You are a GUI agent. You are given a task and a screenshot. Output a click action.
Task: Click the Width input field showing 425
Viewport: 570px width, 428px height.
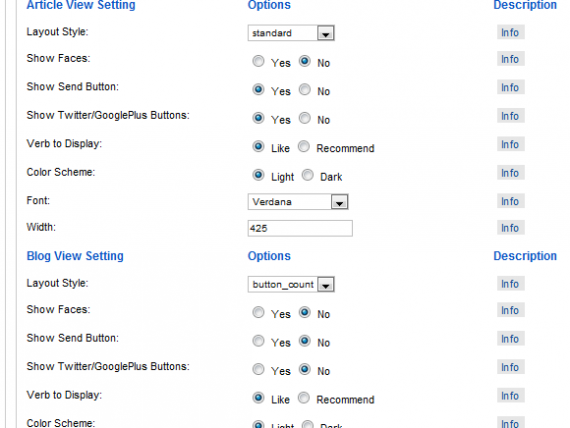300,228
